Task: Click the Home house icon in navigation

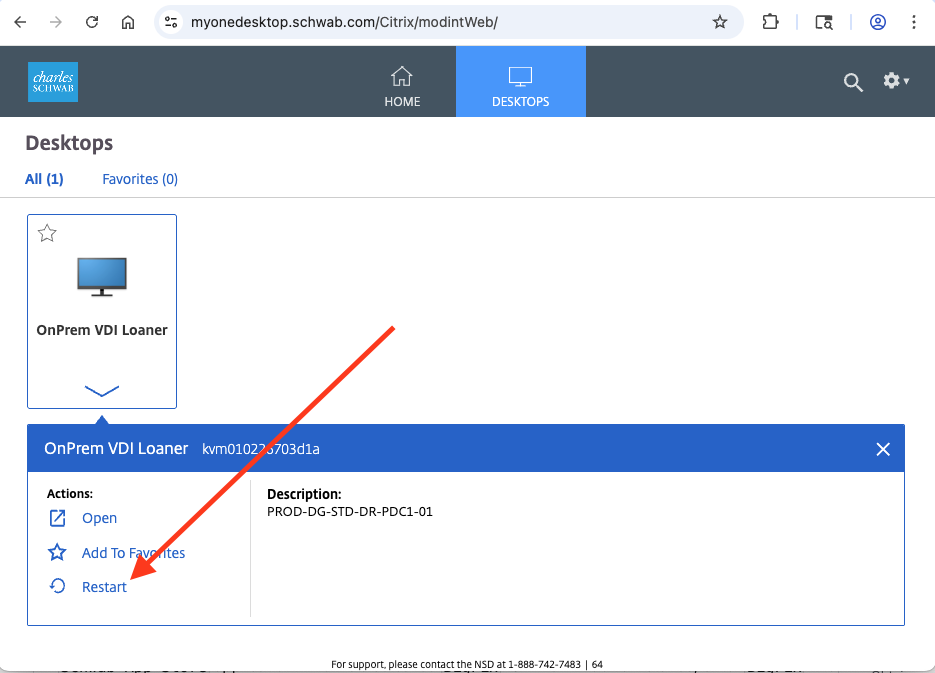Action: pos(402,75)
